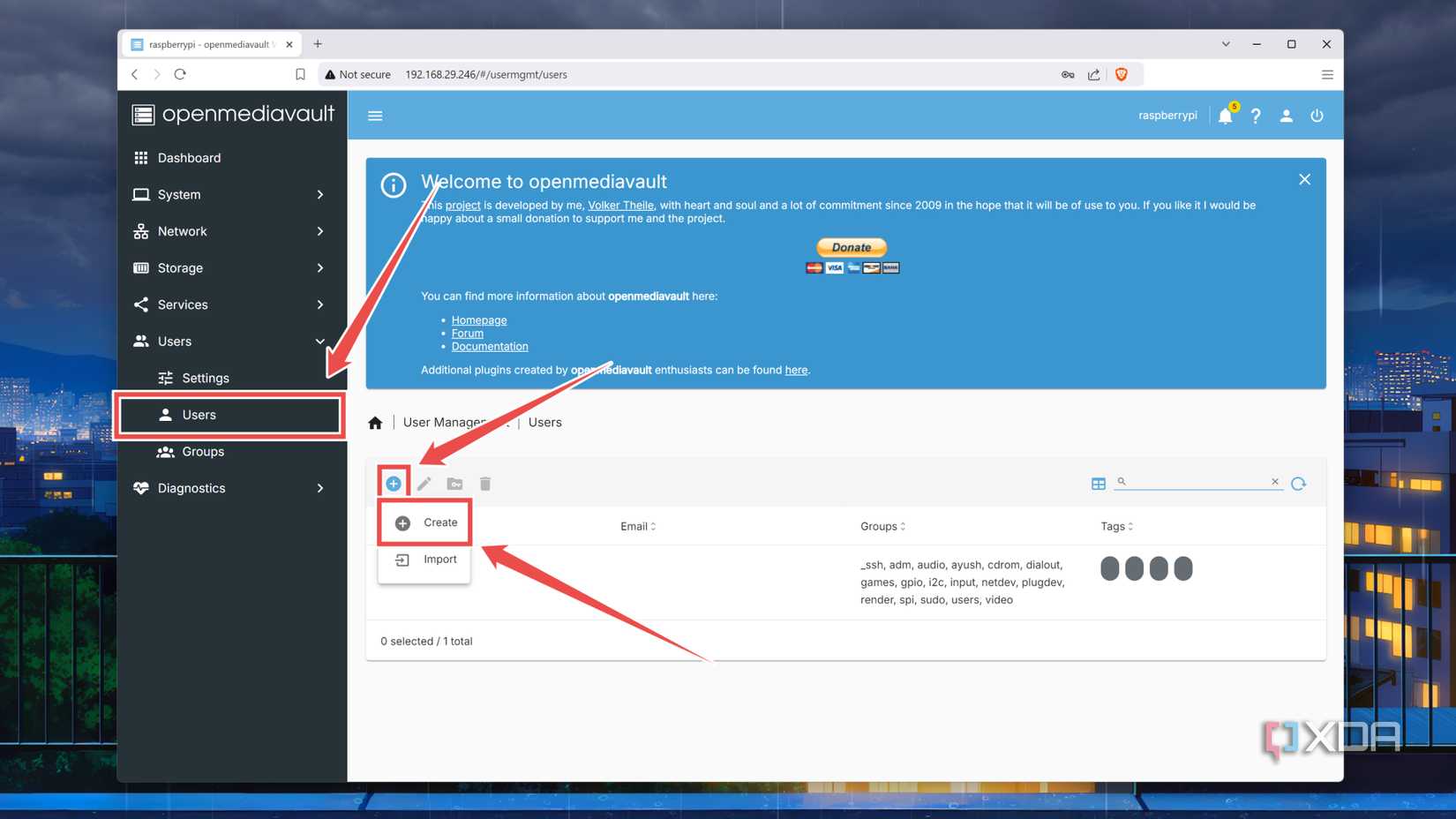
Task: Sort table by Tags column
Action: click(x=1116, y=527)
